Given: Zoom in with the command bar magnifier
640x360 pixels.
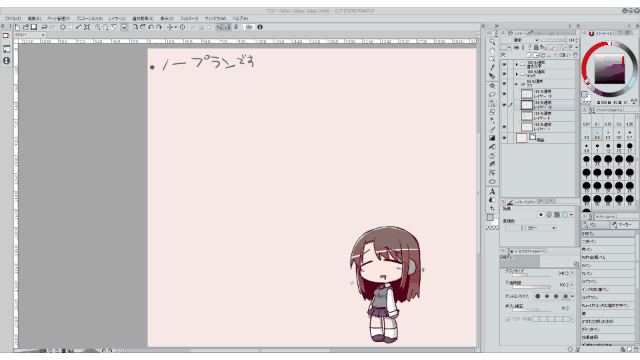Looking at the screenshot, I should coord(98,27).
